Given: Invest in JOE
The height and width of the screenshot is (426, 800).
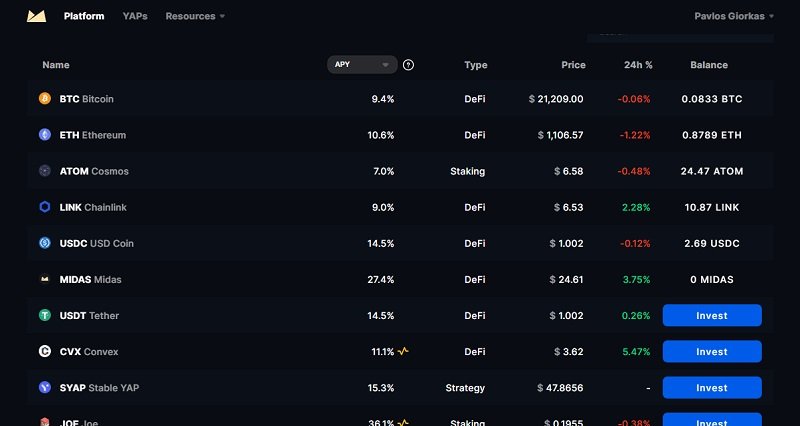Looking at the screenshot, I should 712,420.
